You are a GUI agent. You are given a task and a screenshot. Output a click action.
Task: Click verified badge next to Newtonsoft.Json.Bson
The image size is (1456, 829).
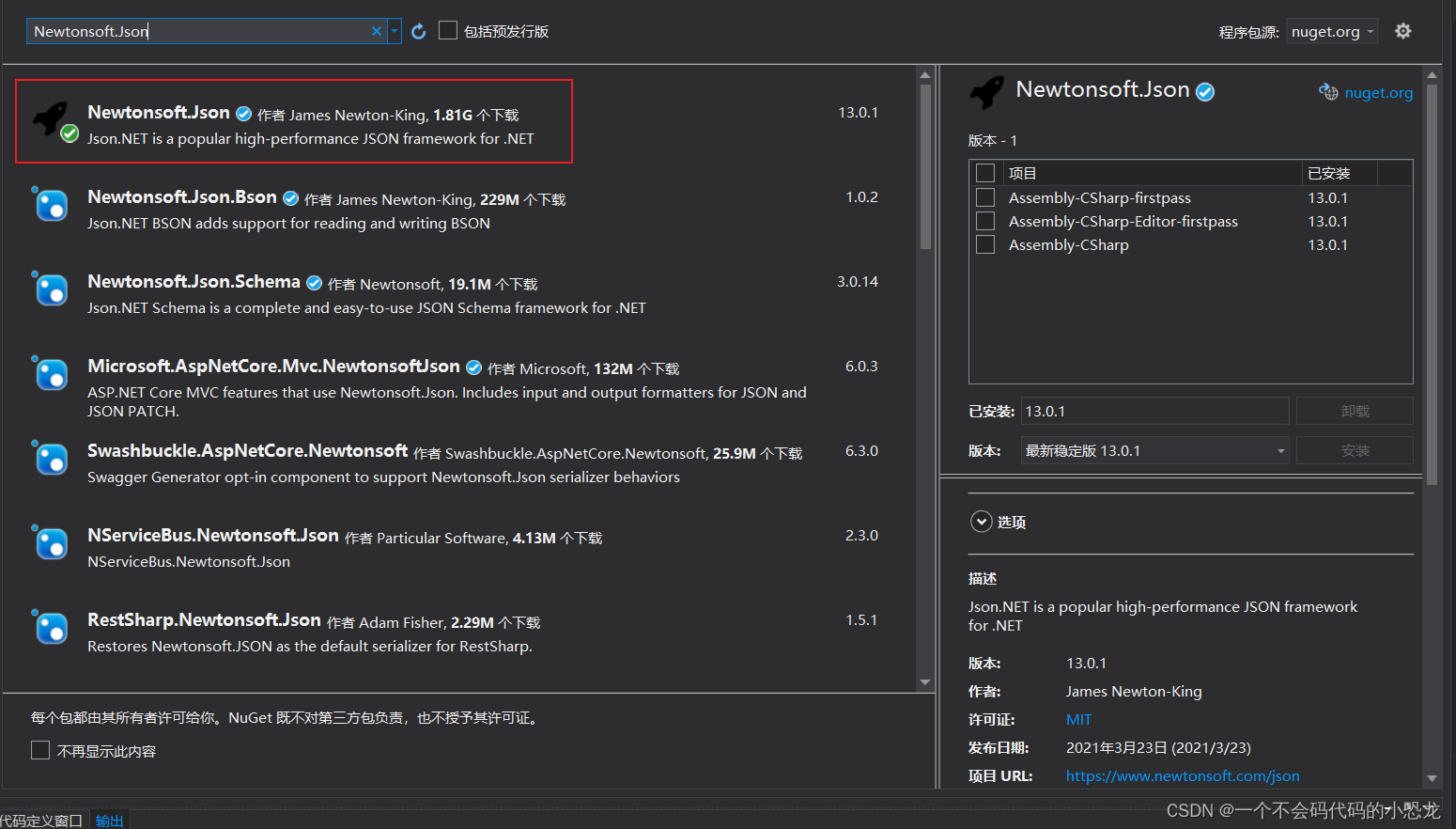pos(290,198)
